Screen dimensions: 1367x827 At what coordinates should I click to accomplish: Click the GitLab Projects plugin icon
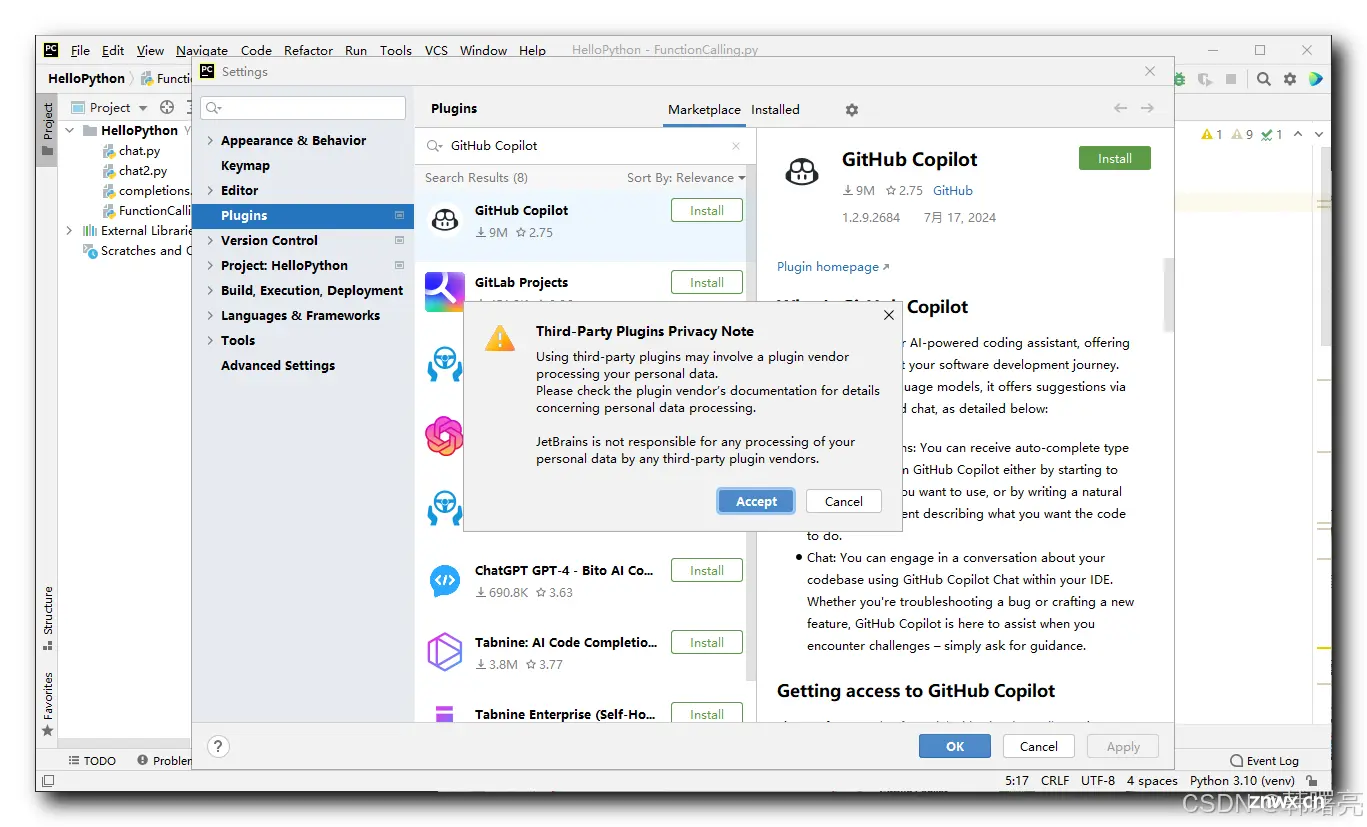tap(445, 291)
